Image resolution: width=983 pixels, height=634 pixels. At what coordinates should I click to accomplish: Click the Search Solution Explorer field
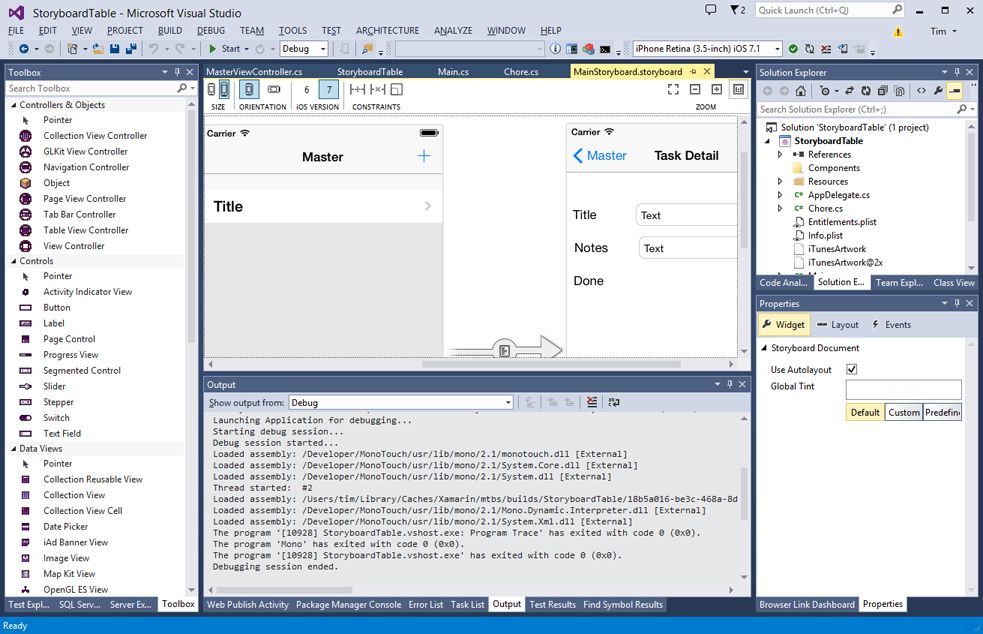(x=858, y=109)
